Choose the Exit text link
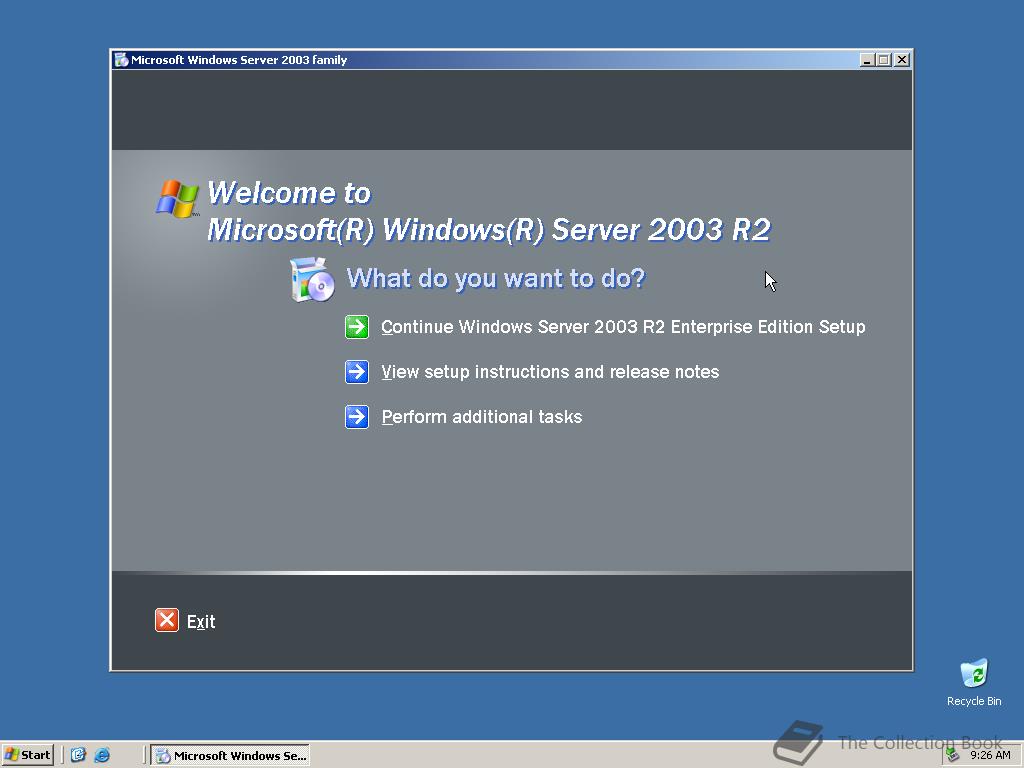This screenshot has height=768, width=1024. pos(200,622)
